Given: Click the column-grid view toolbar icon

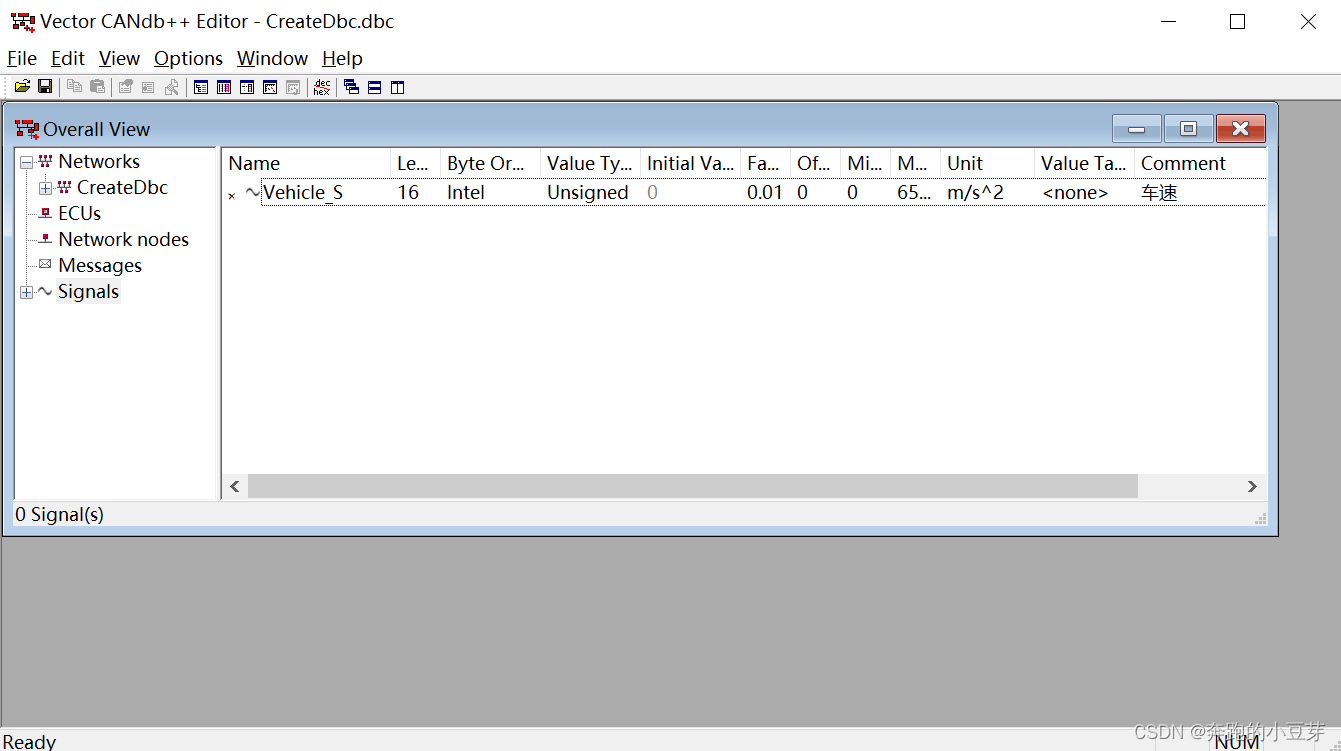Looking at the screenshot, I should click(224, 87).
